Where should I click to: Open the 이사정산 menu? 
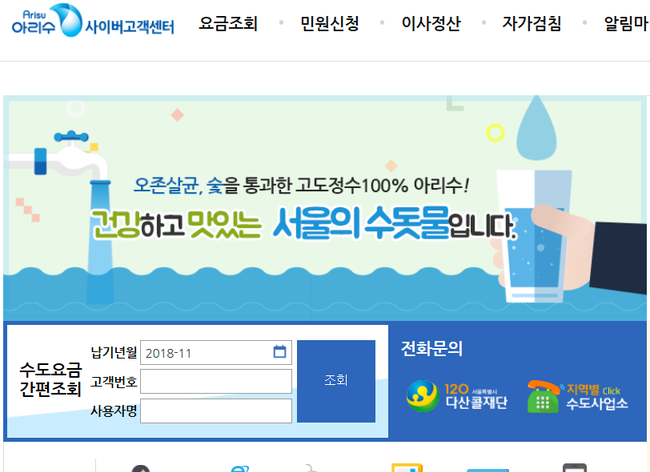point(431,23)
